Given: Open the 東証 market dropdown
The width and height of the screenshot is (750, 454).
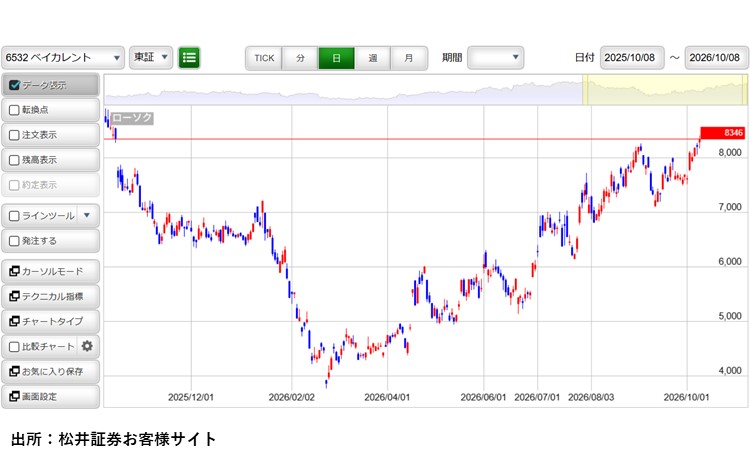Looking at the screenshot, I should (x=151, y=58).
